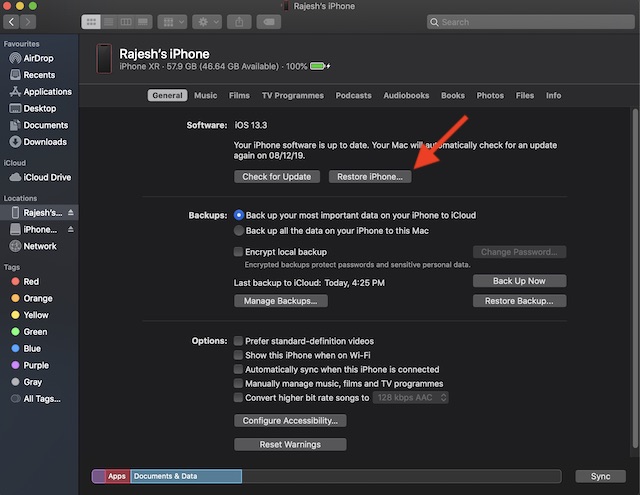The width and height of the screenshot is (640, 495).
Task: Switch to the Podcasts tab
Action: pos(353,95)
